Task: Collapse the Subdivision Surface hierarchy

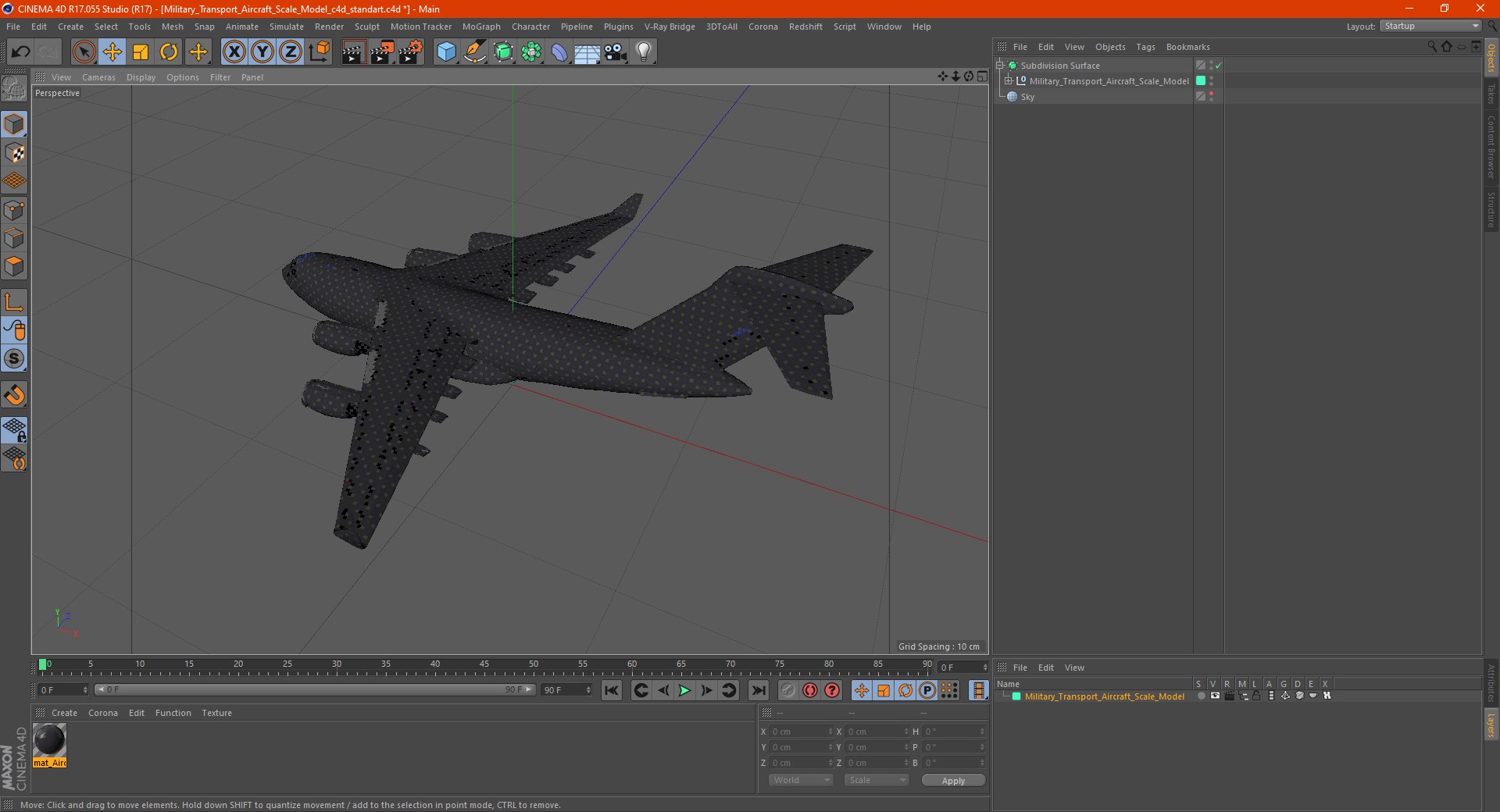Action: pyautogui.click(x=1000, y=66)
